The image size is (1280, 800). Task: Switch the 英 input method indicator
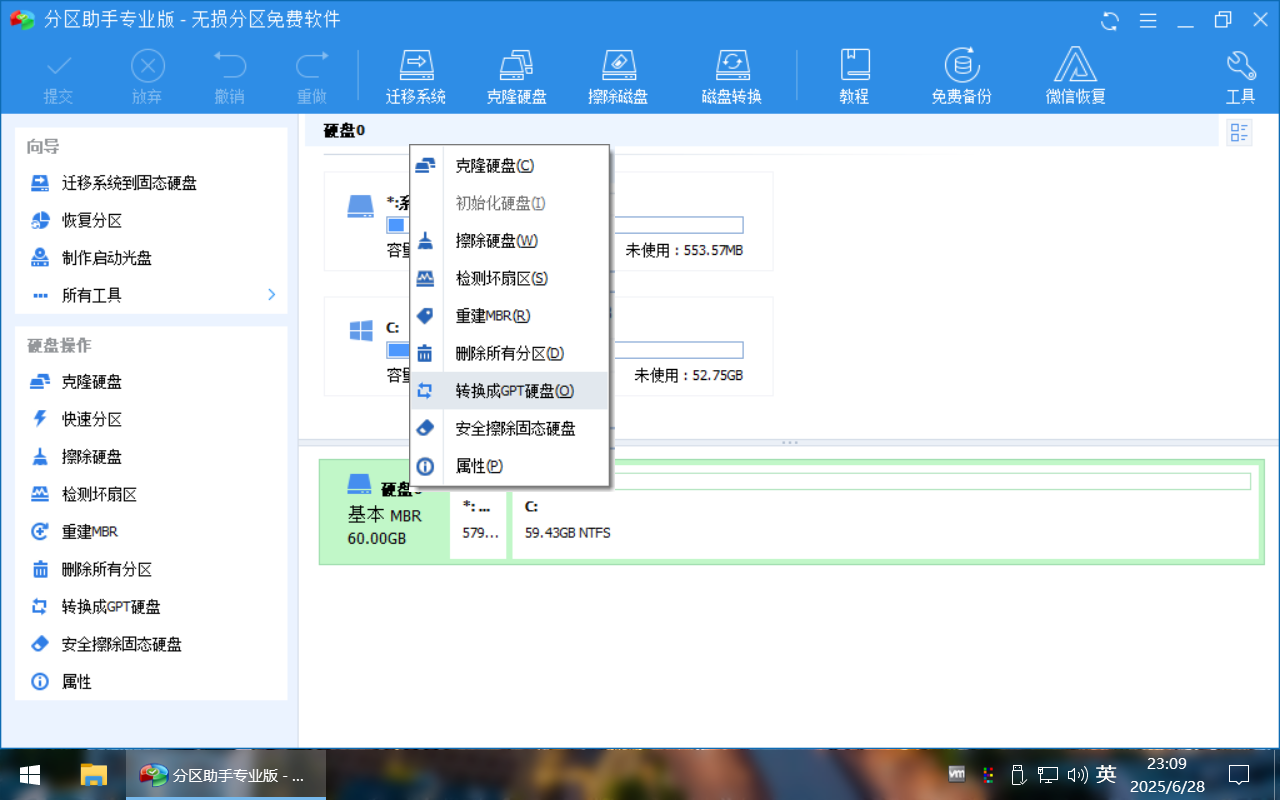pyautogui.click(x=1106, y=774)
